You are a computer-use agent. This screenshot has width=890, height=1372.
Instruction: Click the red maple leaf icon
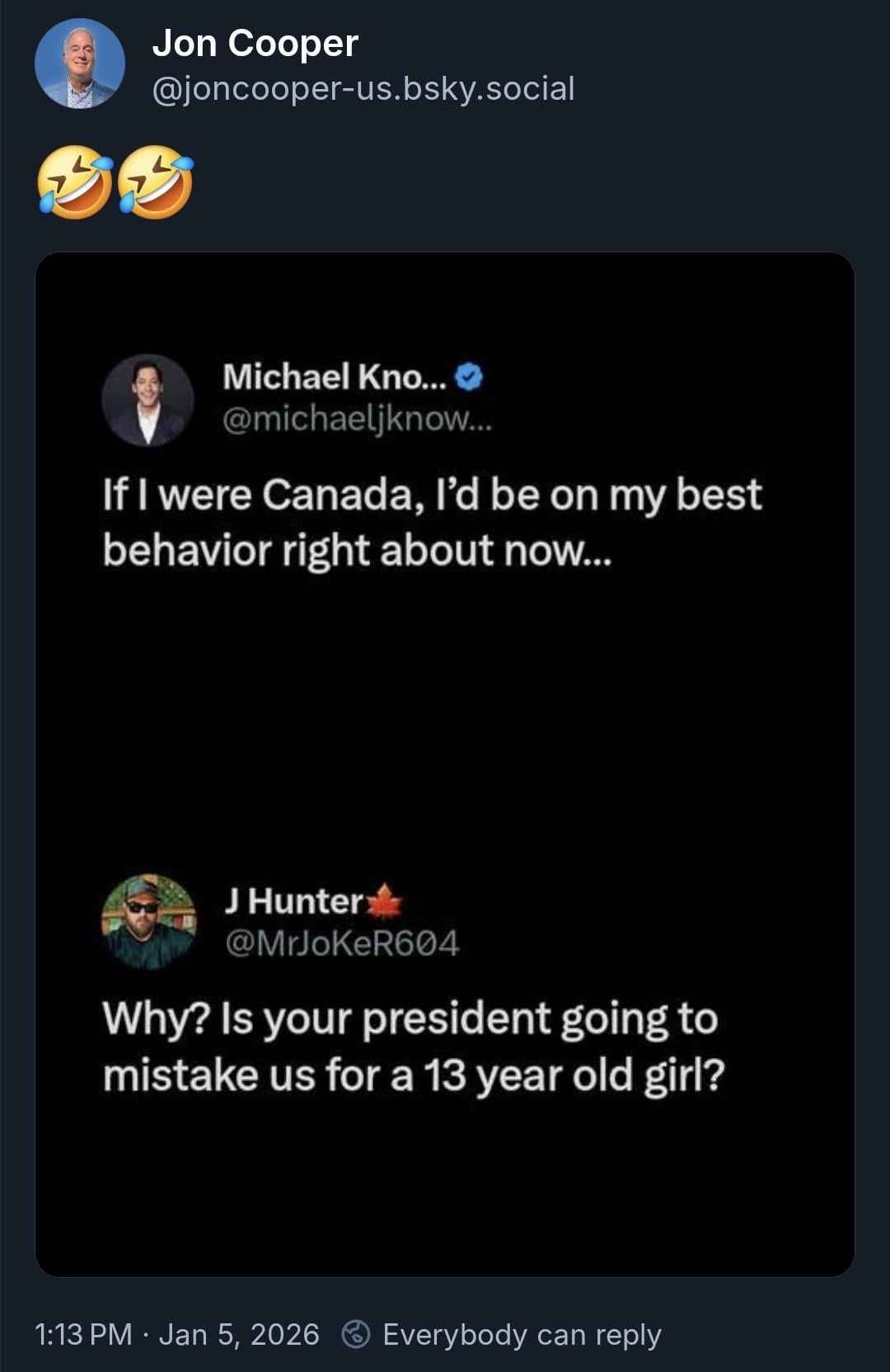(x=383, y=901)
